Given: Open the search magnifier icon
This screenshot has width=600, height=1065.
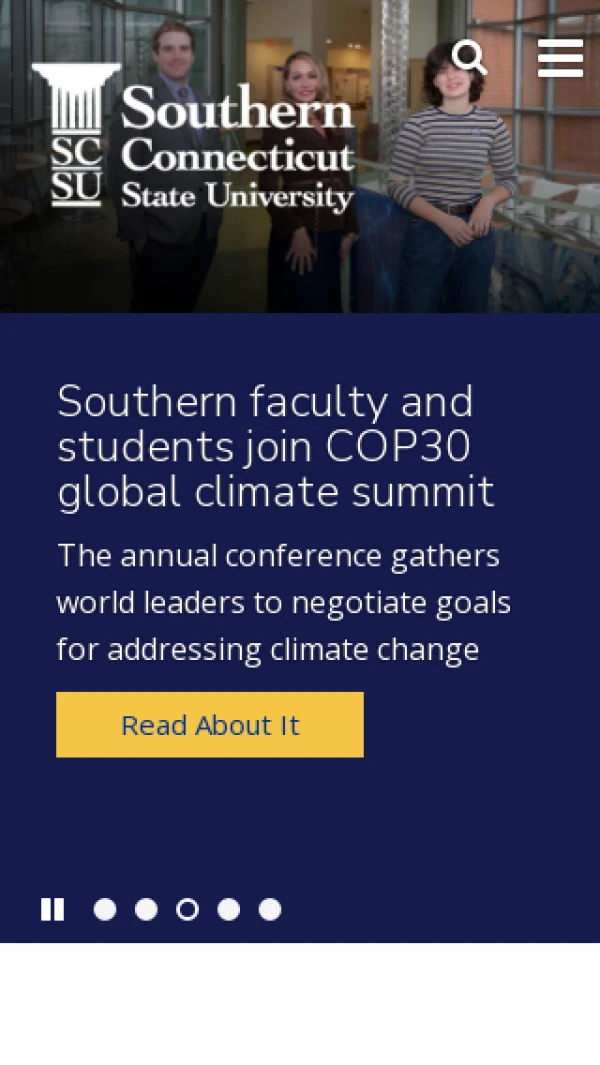Looking at the screenshot, I should 469,58.
